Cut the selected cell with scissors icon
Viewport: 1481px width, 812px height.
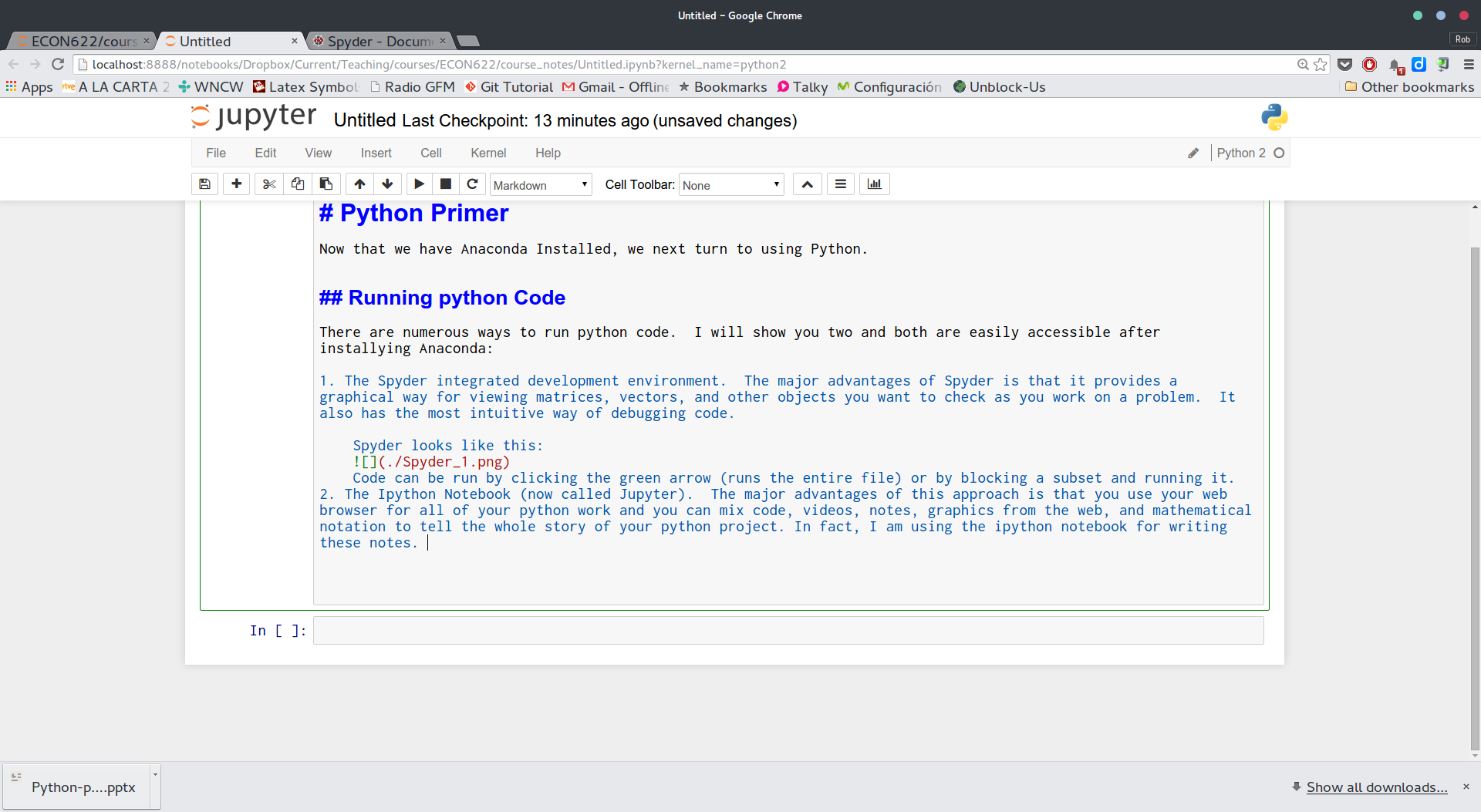pos(269,184)
